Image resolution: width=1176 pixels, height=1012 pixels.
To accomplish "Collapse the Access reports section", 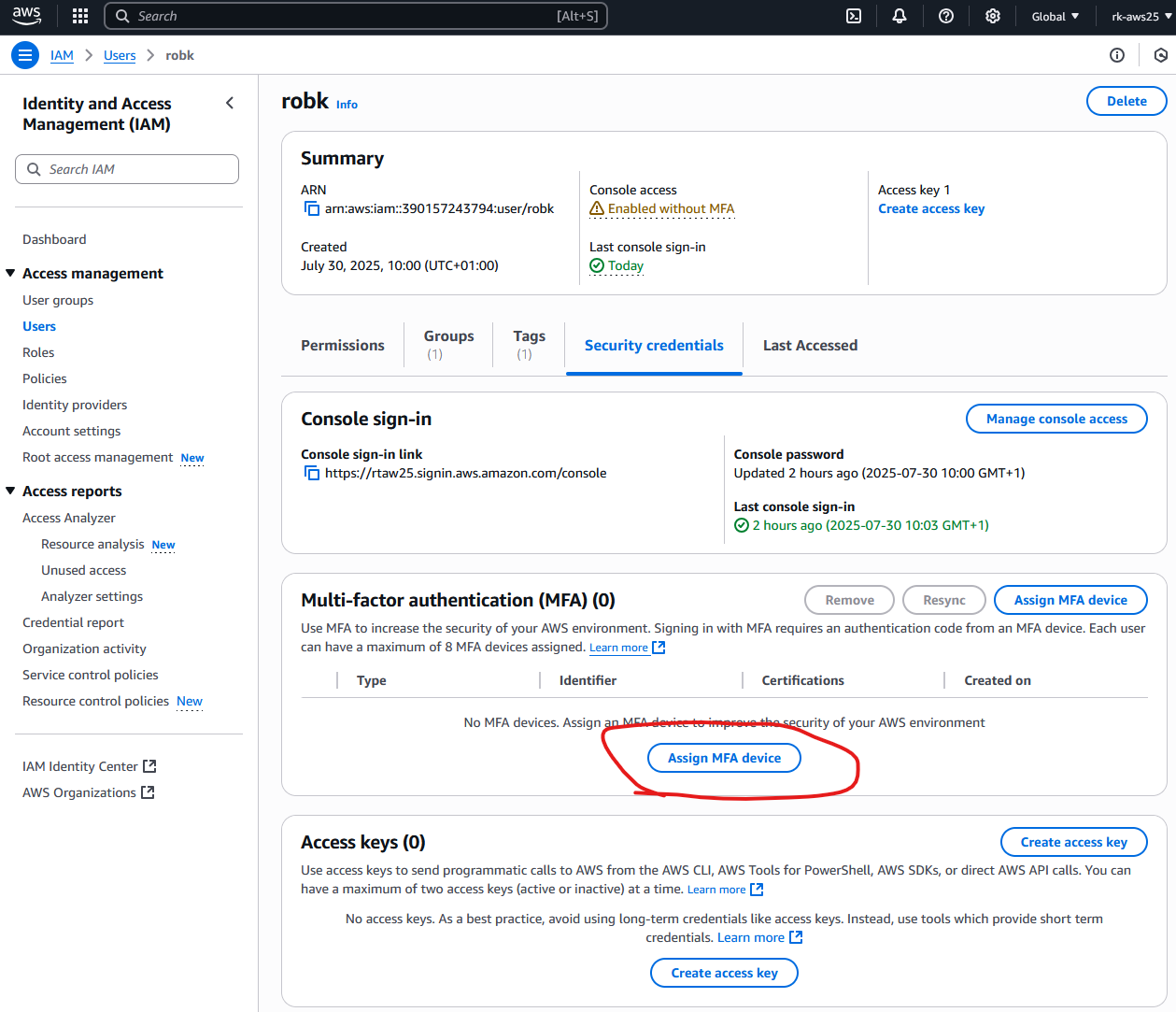I will (11, 491).
